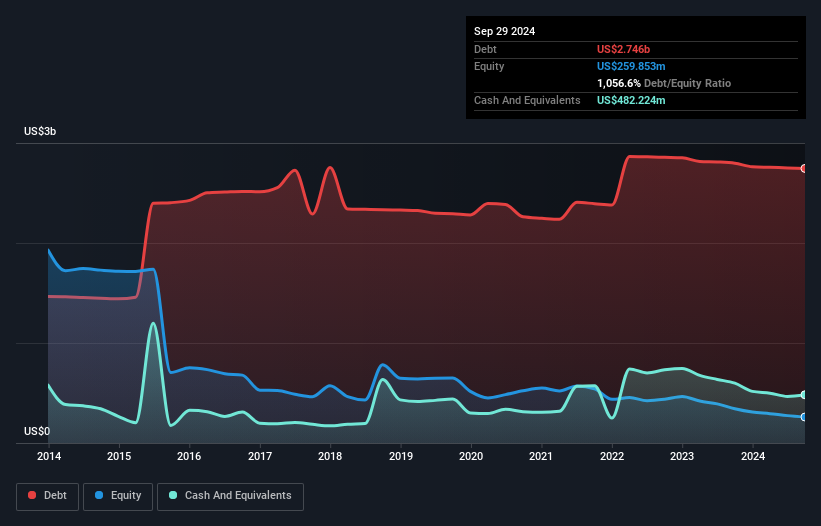Click the red Debt legend dot
Image resolution: width=821 pixels, height=526 pixels.
pyautogui.click(x=32, y=495)
